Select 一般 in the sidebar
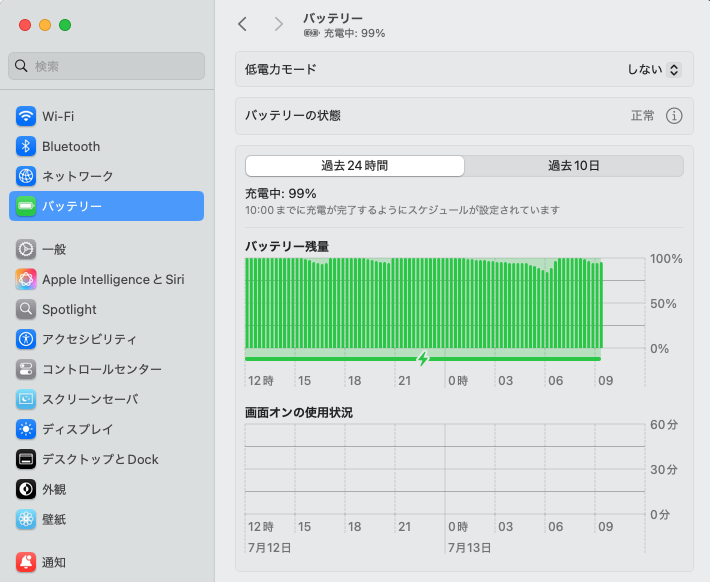Viewport: 710px width, 582px height. click(54, 250)
